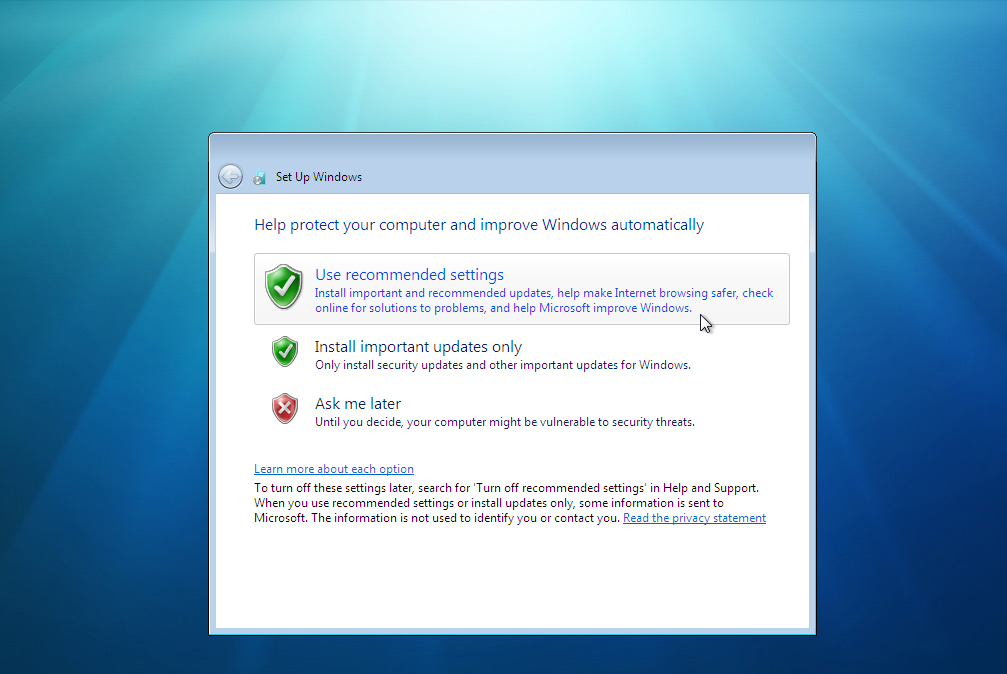Open Learn more about each option link
Viewport: 1007px width, 674px height.
coord(334,469)
